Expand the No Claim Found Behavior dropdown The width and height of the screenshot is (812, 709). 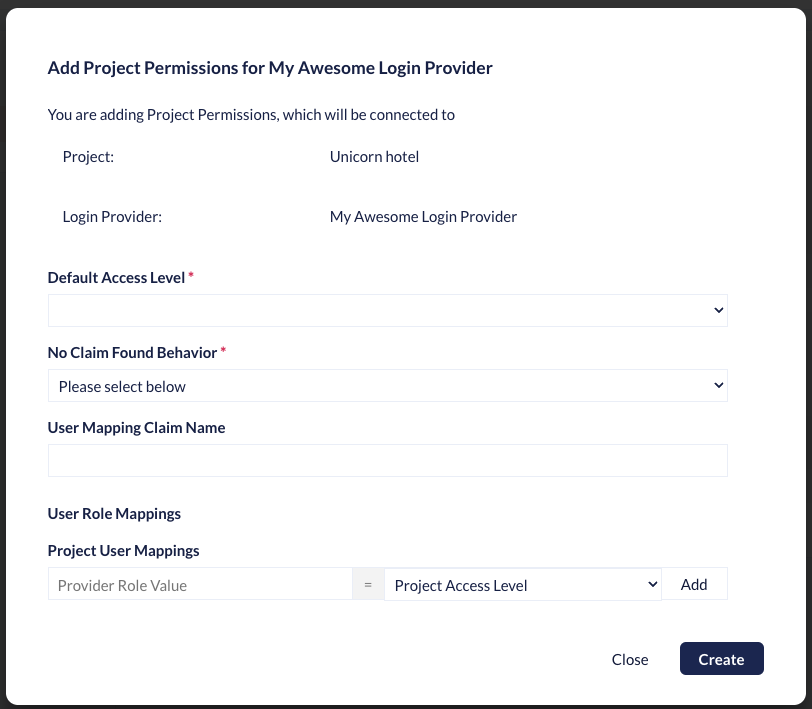coord(387,386)
